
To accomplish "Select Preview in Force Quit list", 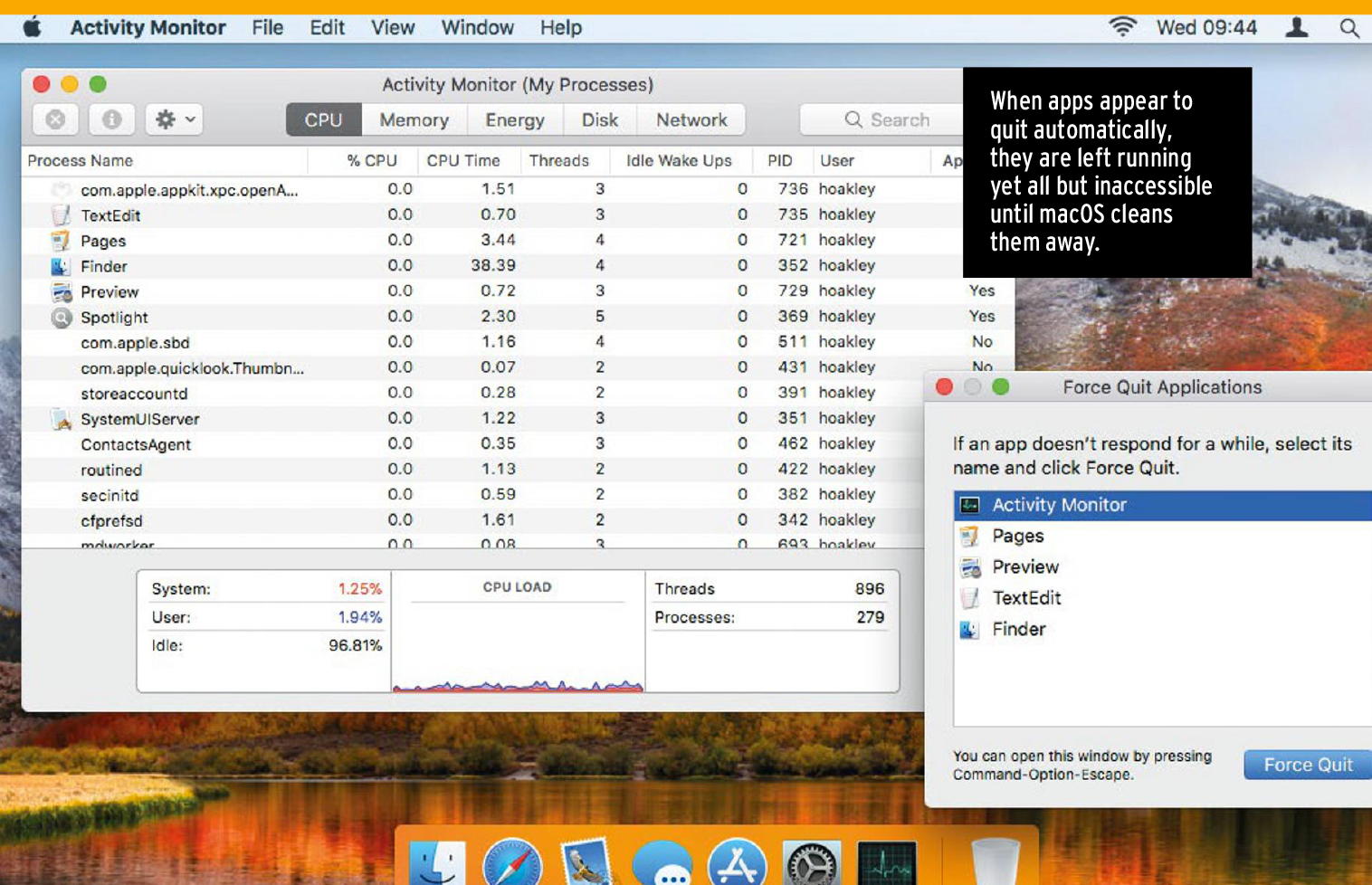I will click(1163, 566).
